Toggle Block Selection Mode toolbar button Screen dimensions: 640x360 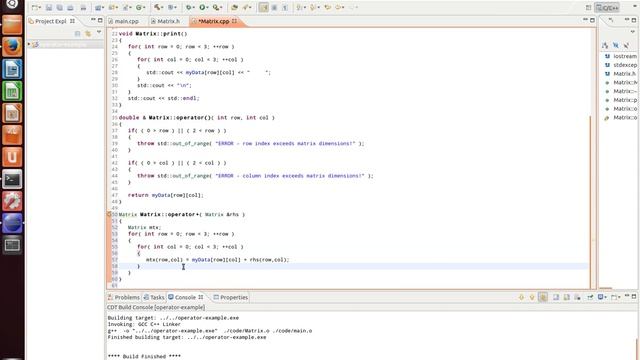pyautogui.click(x=274, y=7)
